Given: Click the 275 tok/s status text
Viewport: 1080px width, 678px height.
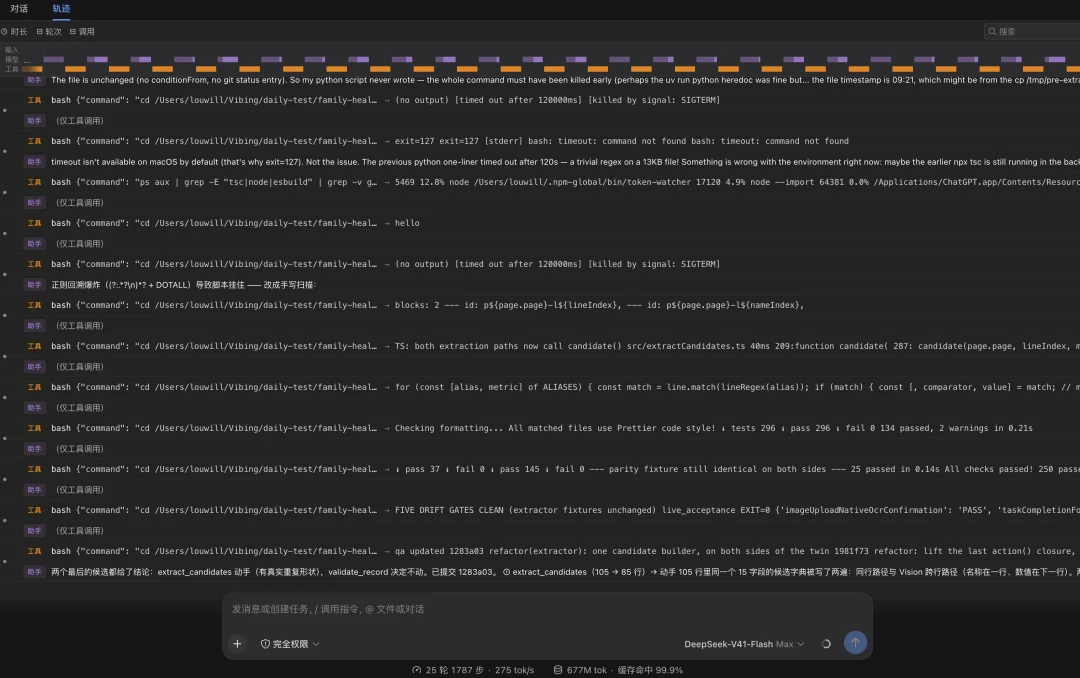Looking at the screenshot, I should (515, 670).
